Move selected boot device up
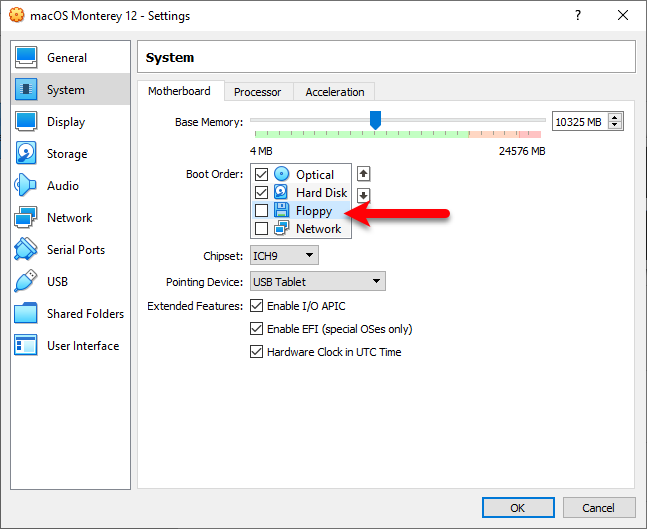 pyautogui.click(x=363, y=174)
